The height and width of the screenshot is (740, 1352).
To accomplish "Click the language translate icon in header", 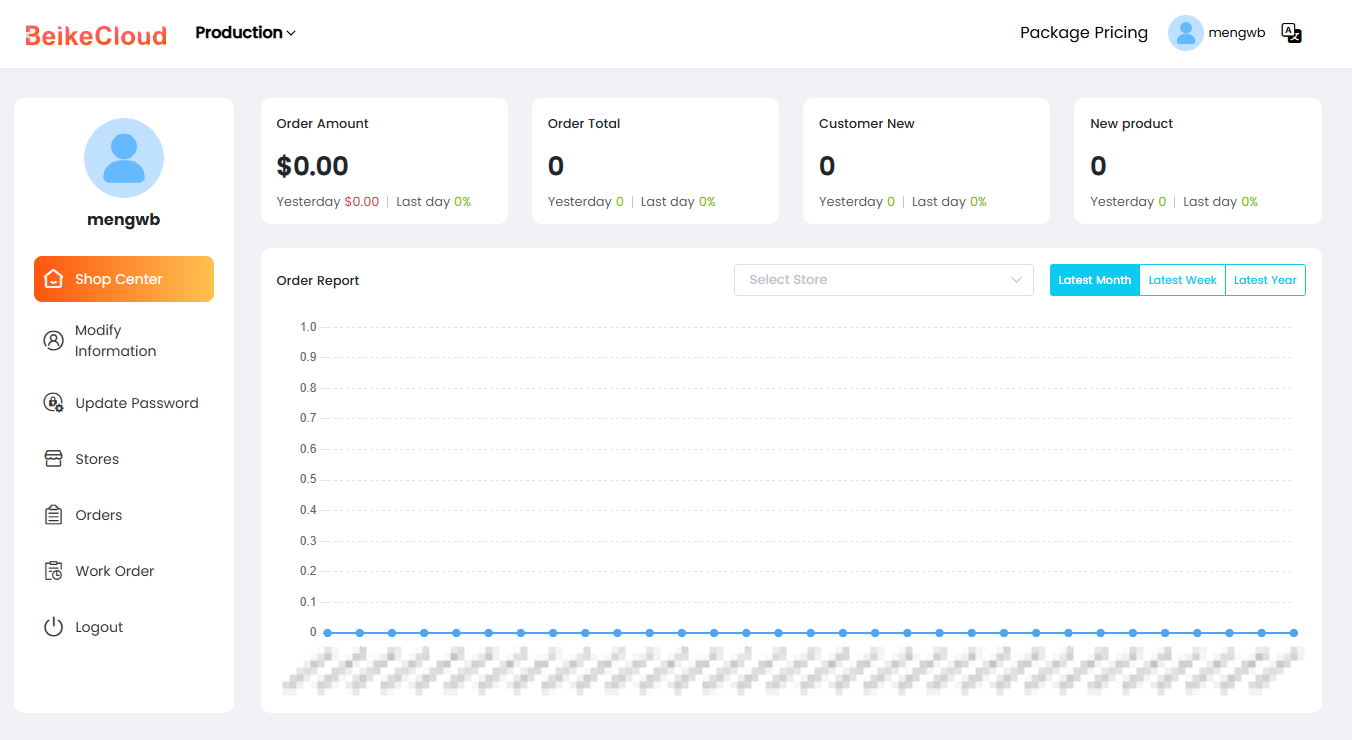I will pyautogui.click(x=1291, y=33).
